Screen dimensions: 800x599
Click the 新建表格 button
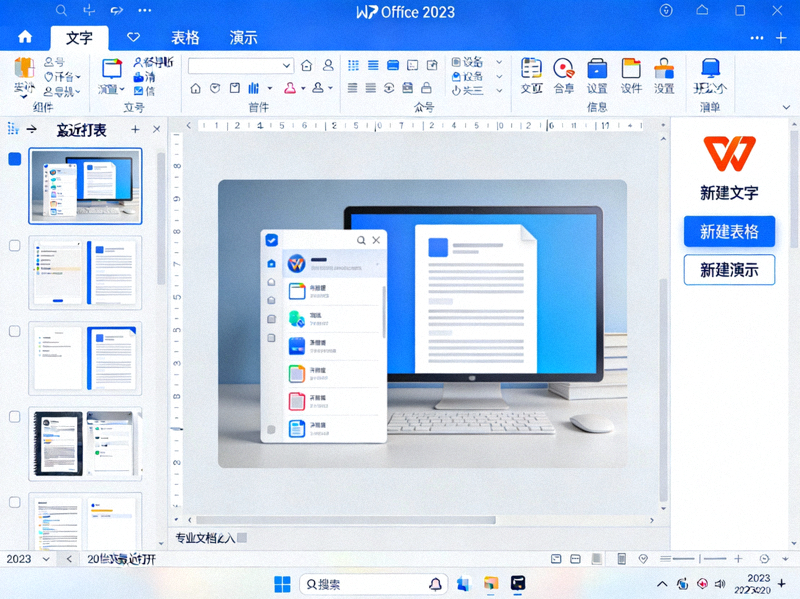729,231
